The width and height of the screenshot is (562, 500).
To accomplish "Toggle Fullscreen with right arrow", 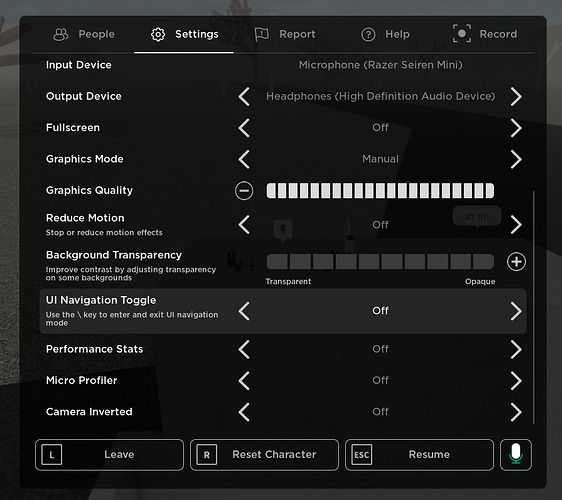I will point(516,128).
